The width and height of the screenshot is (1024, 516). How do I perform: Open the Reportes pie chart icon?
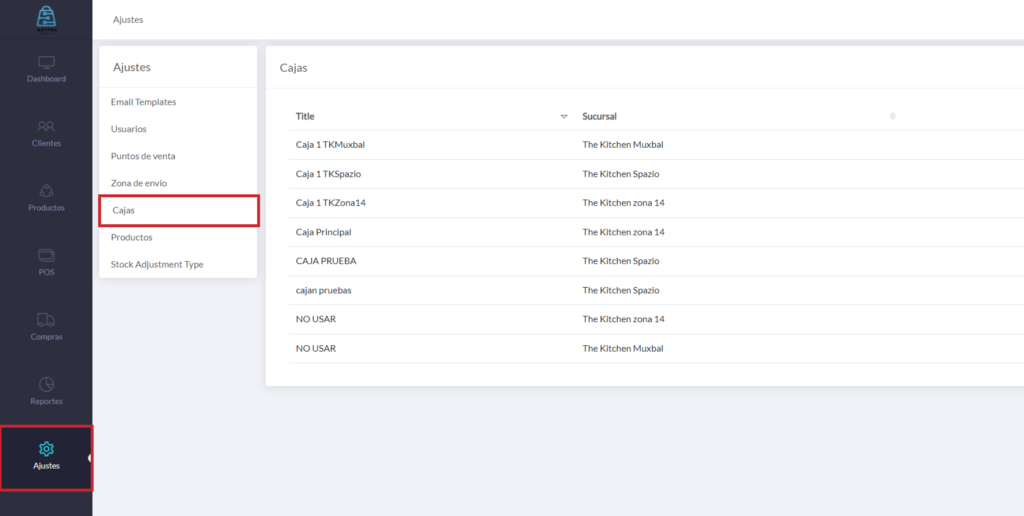coord(46,385)
